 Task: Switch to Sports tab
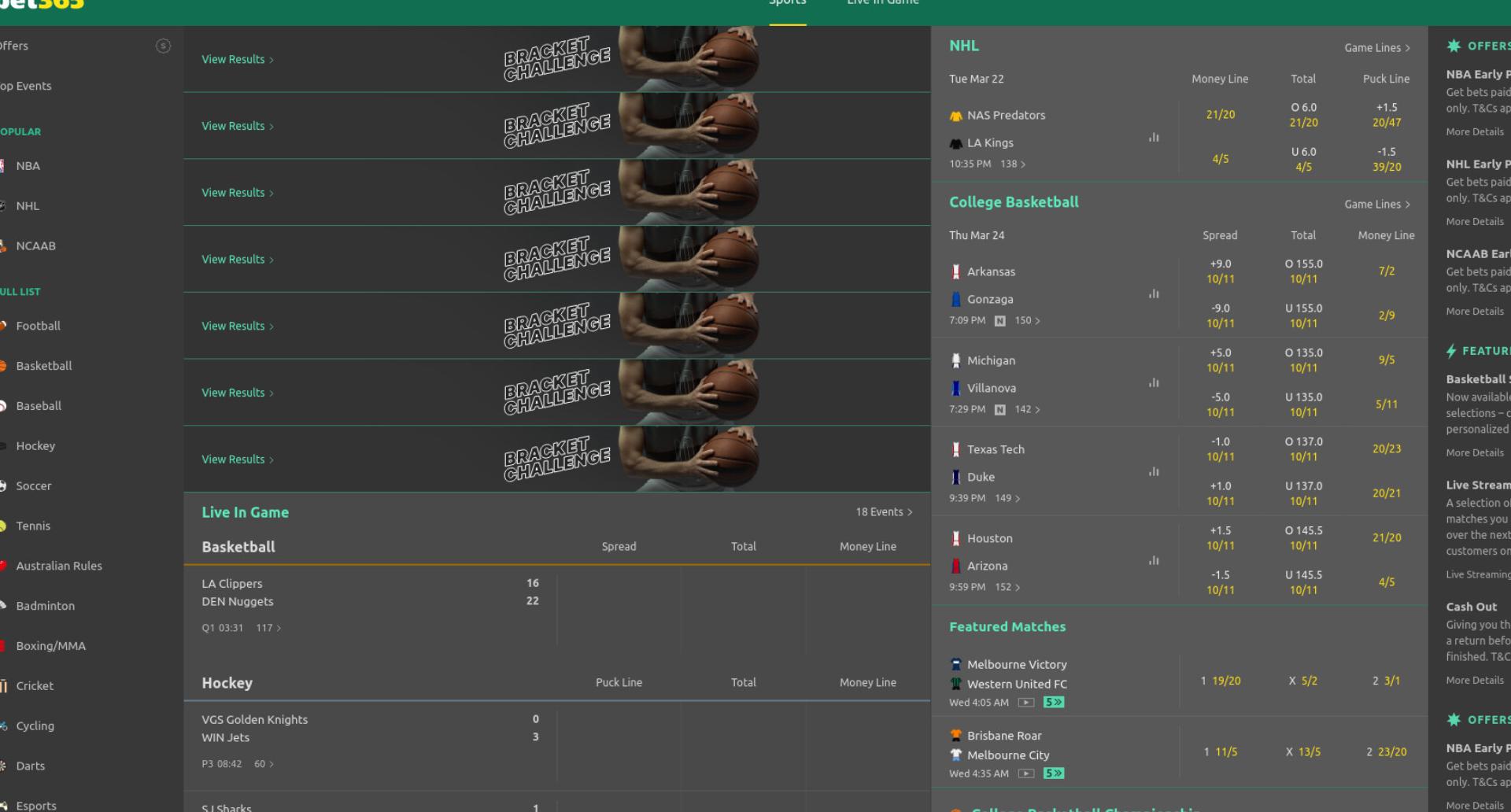click(x=788, y=4)
